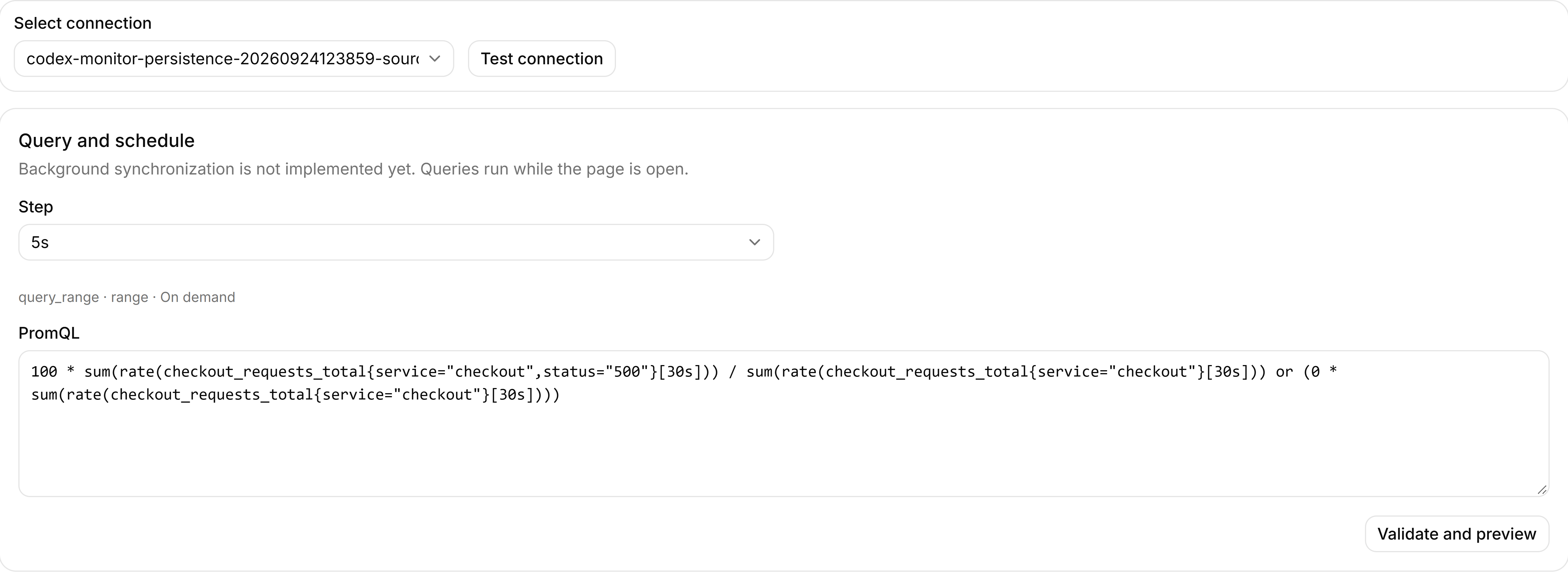Click inside the PromQL query text area
The width and height of the screenshot is (1568, 574).
click(783, 424)
